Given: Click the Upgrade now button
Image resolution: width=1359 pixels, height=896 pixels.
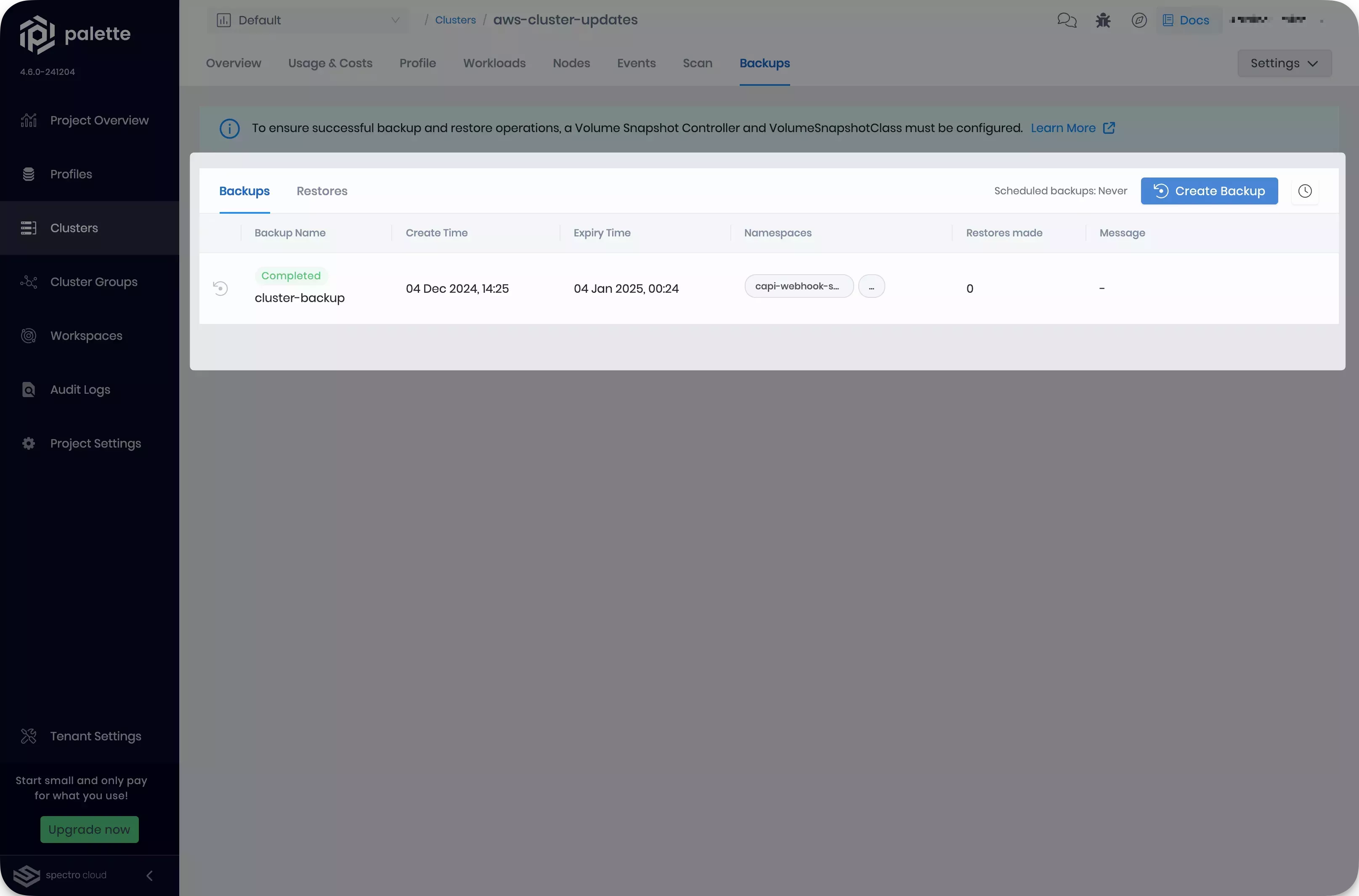Looking at the screenshot, I should [89, 829].
